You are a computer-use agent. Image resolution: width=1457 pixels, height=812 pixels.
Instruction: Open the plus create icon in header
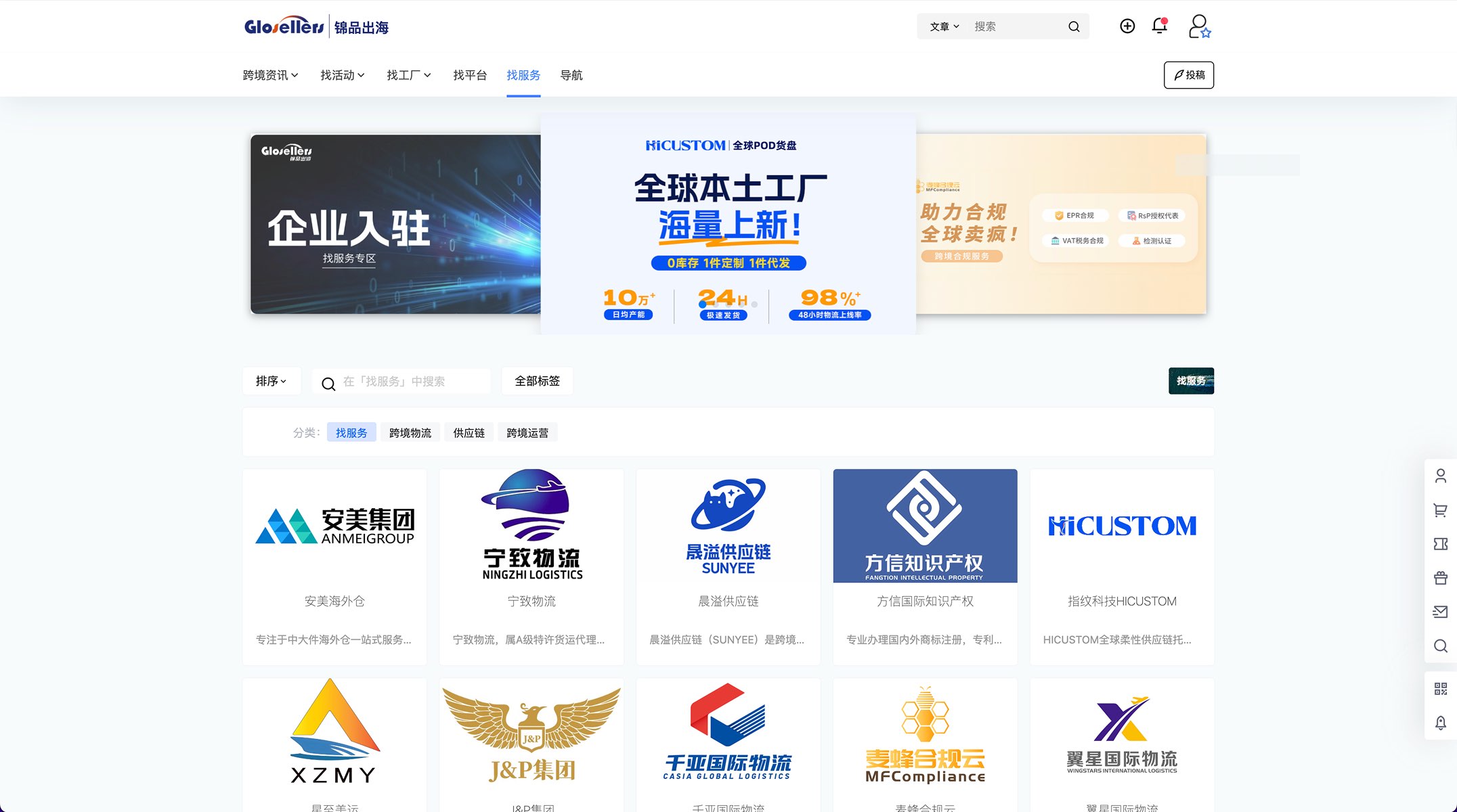1127,26
